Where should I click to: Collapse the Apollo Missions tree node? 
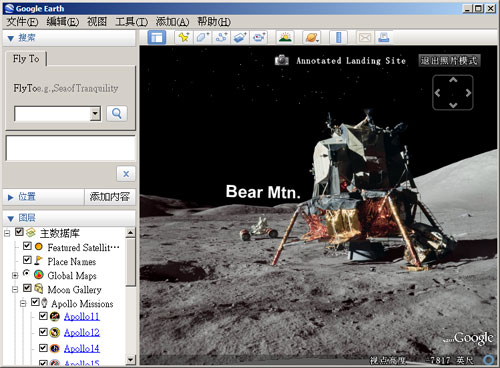[x=23, y=303]
